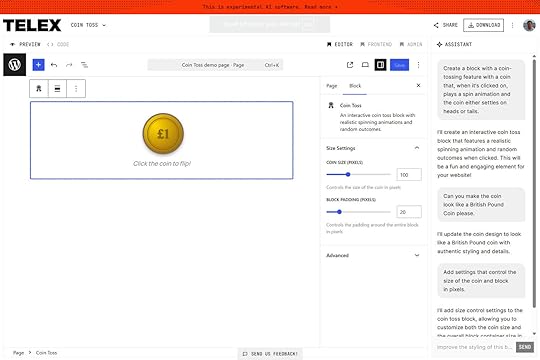Switch to the Block settings tab
The height and width of the screenshot is (360, 540).
coord(355,86)
